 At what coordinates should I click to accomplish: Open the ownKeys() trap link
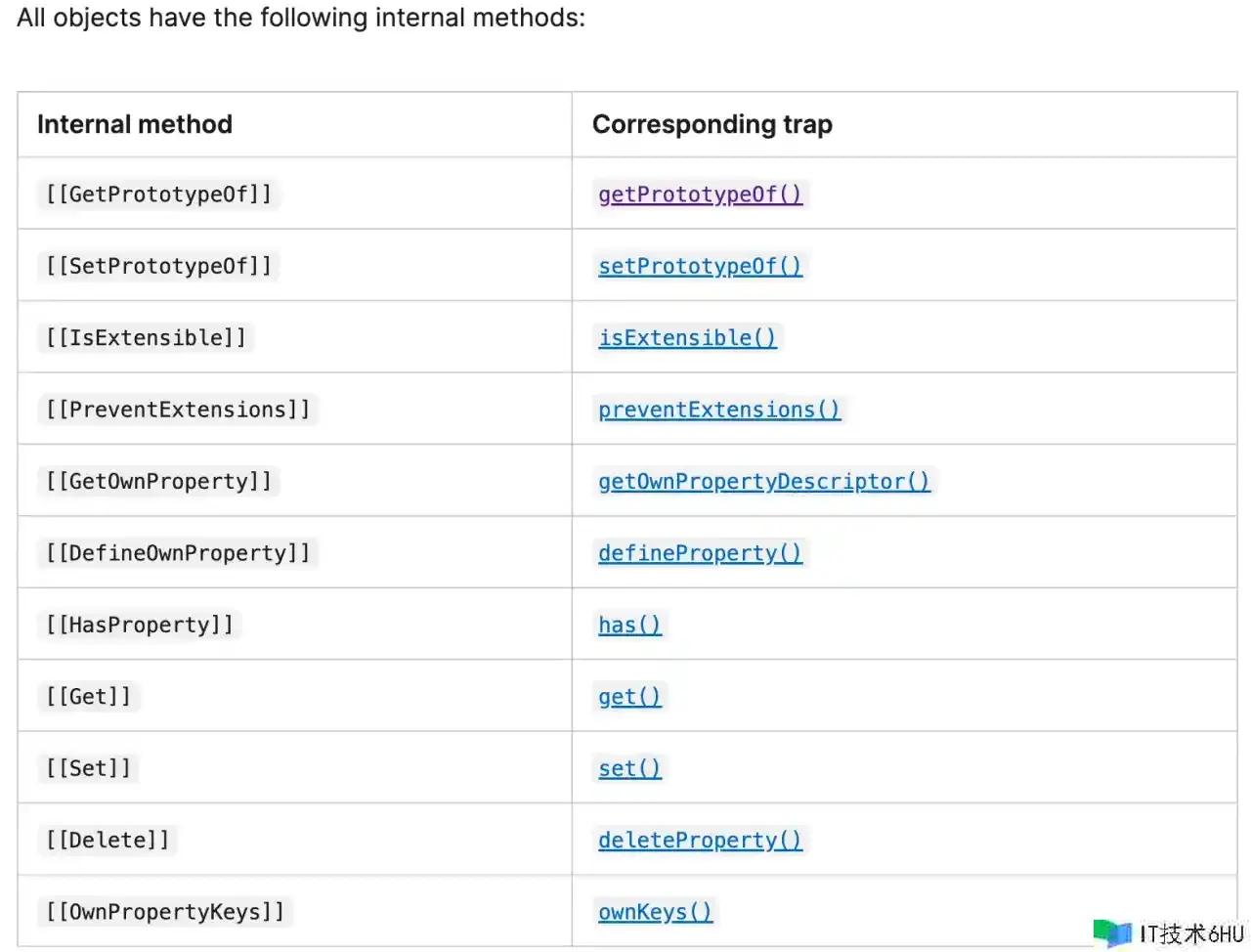655,912
